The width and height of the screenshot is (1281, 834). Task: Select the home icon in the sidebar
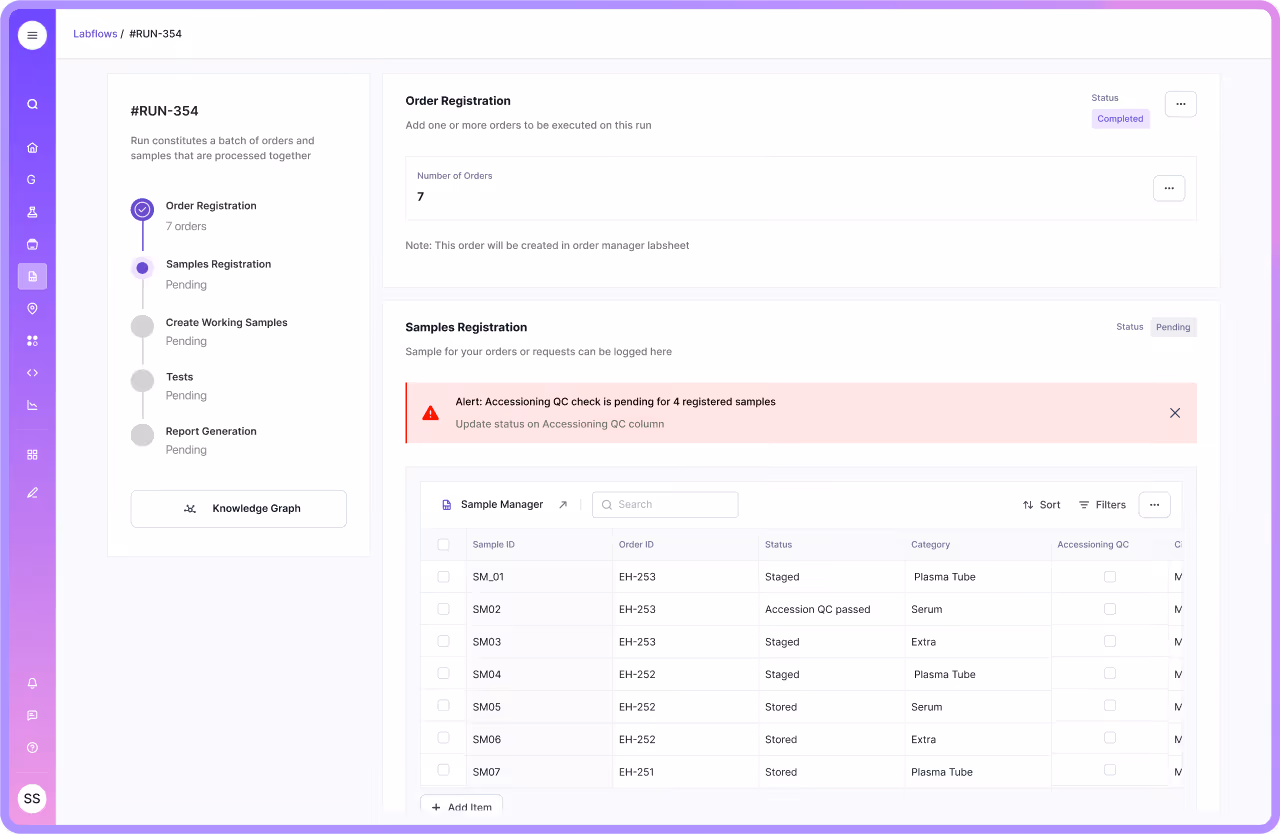31,147
